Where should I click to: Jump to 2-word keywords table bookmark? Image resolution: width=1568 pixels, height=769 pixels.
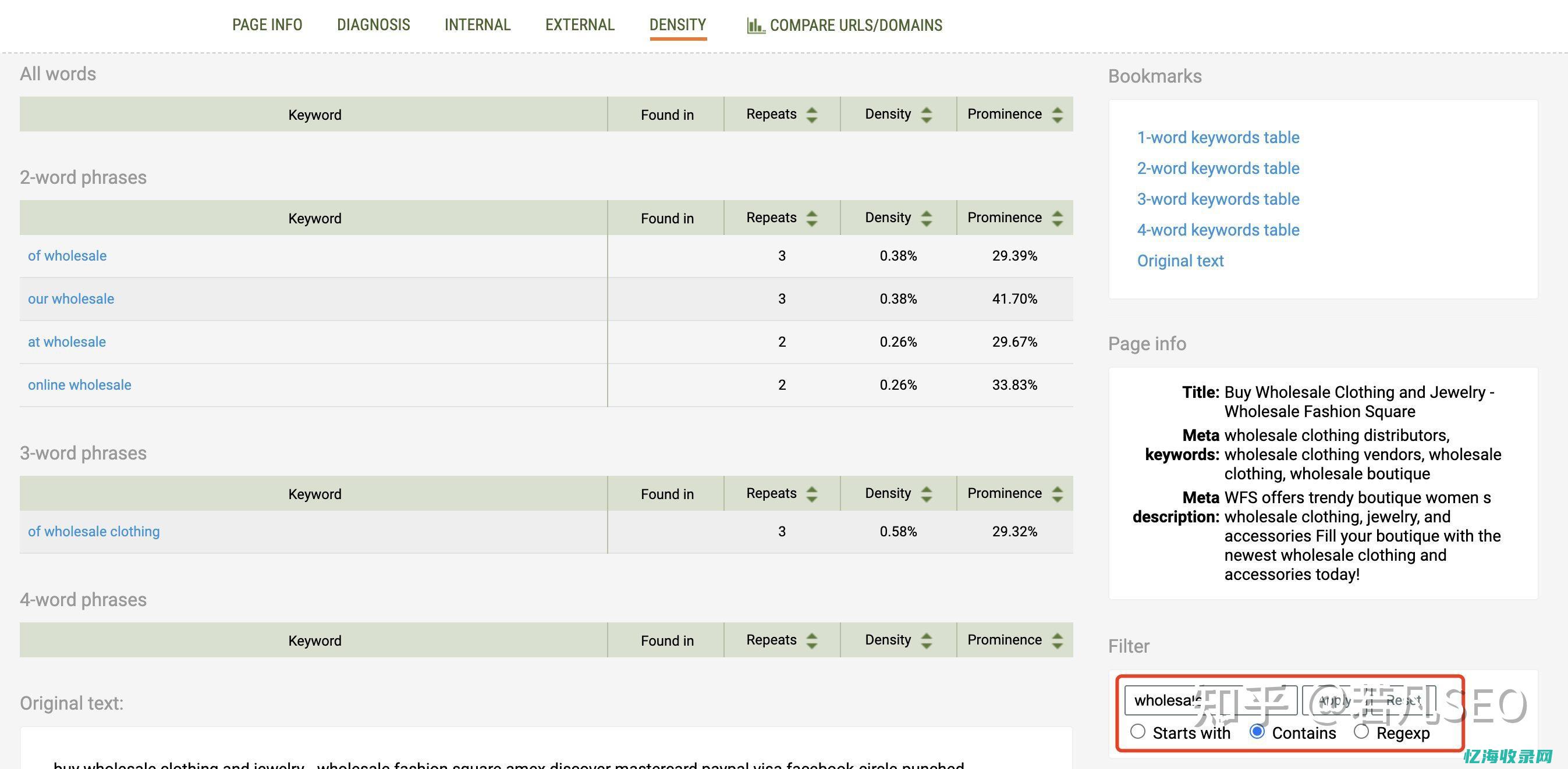pyautogui.click(x=1218, y=169)
